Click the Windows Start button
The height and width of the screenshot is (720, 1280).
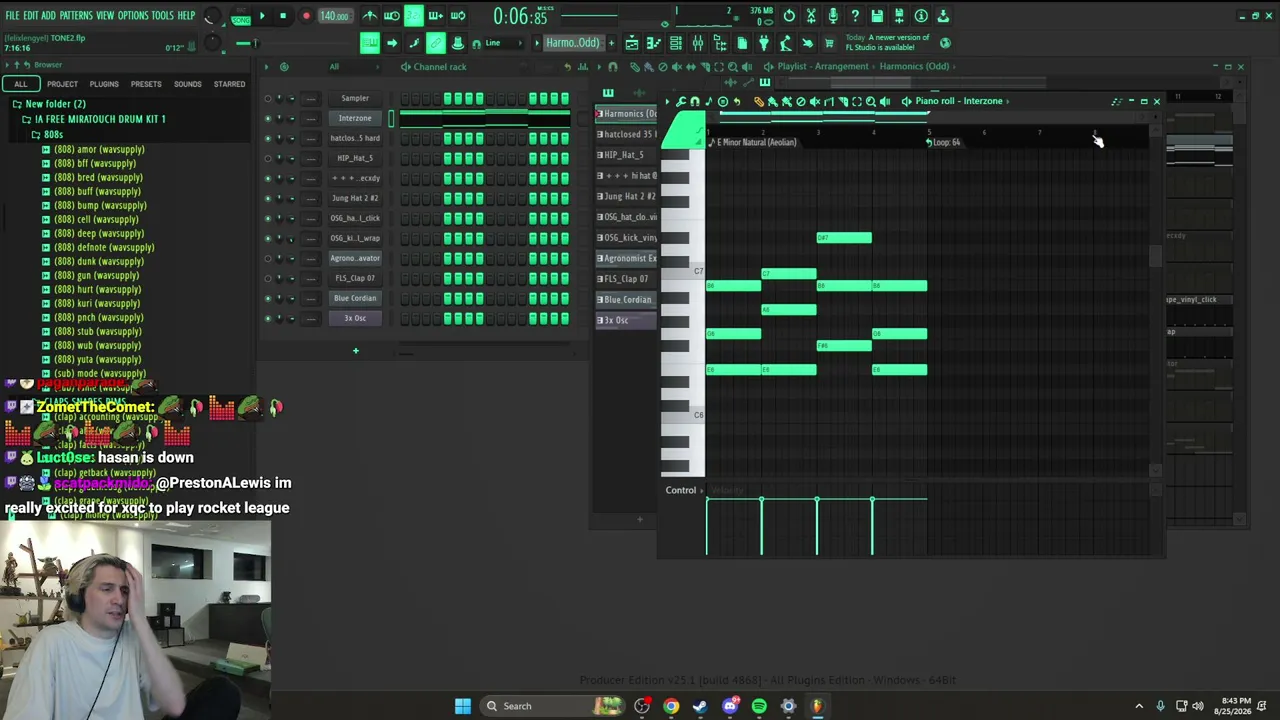pos(463,706)
